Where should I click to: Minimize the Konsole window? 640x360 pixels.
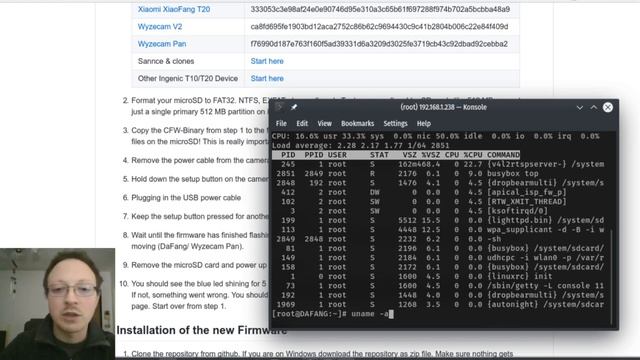coord(580,107)
